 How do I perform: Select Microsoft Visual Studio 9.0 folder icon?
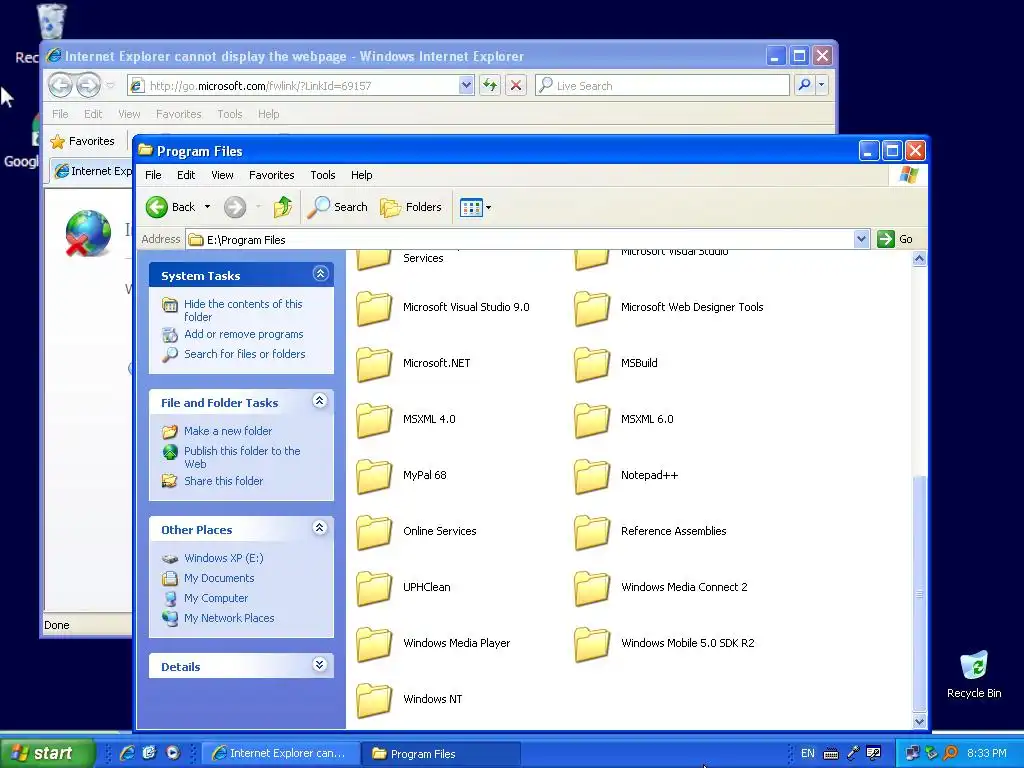click(374, 308)
